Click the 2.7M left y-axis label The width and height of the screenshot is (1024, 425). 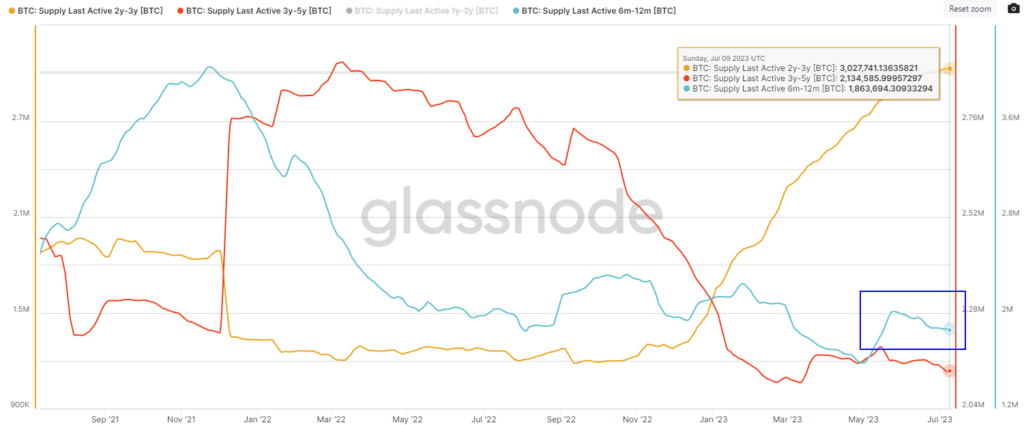[x=20, y=118]
